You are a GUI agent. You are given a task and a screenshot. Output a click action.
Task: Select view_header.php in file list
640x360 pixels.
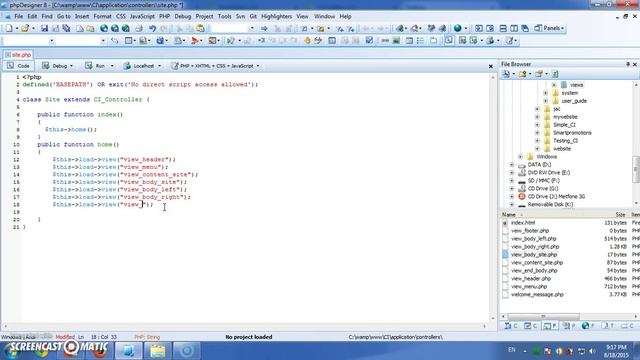click(x=531, y=278)
